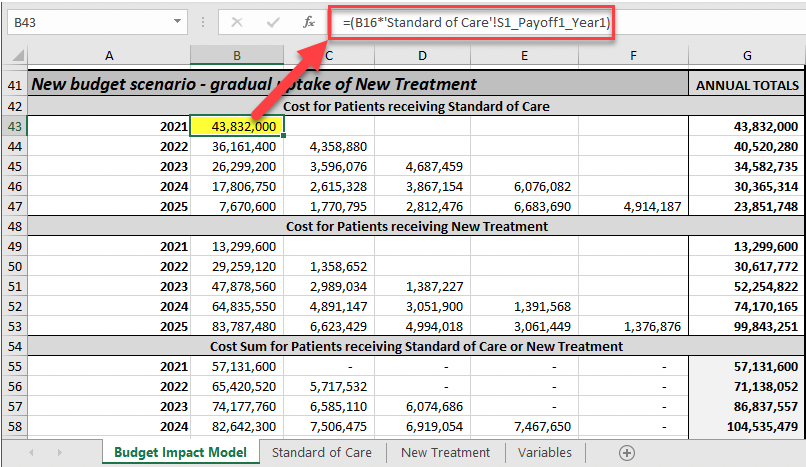Click the ANNUAL TOTALS header cell
Viewport: 806px width, 467px height.
(747, 85)
